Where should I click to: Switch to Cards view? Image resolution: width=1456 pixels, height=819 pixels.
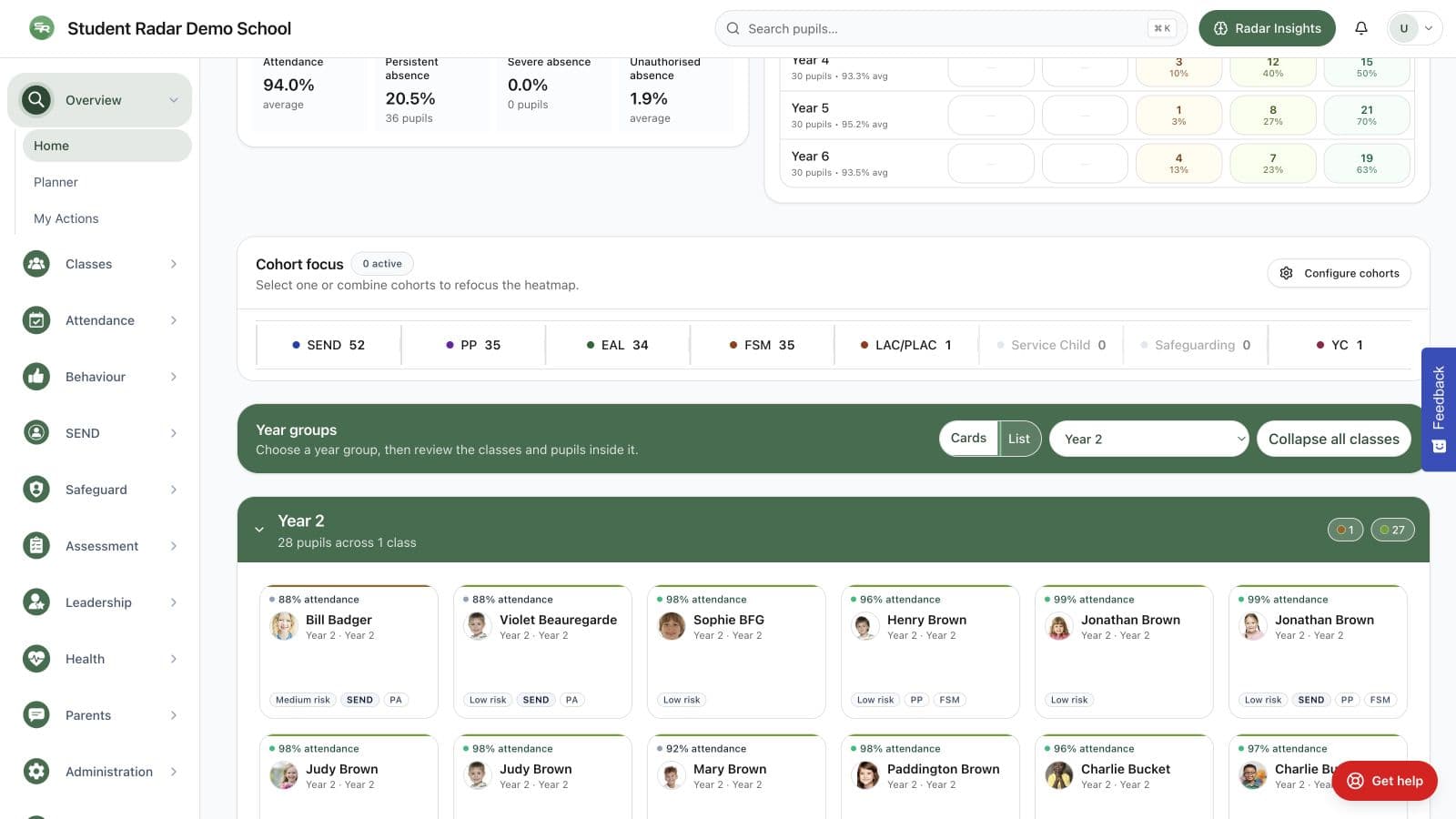[x=968, y=439]
